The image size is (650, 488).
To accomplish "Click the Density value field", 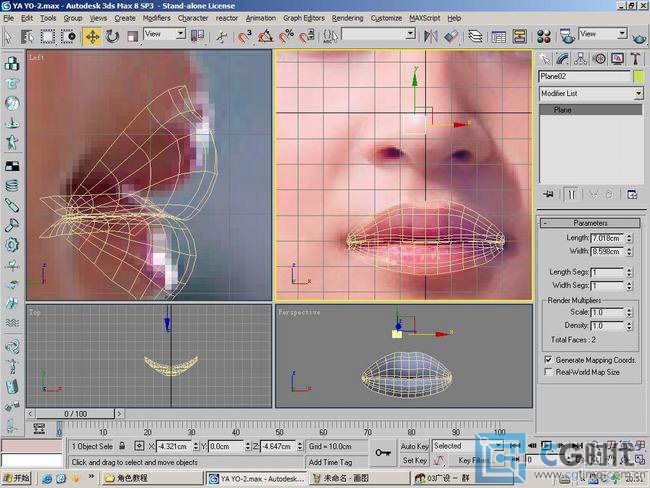I will tap(607, 326).
